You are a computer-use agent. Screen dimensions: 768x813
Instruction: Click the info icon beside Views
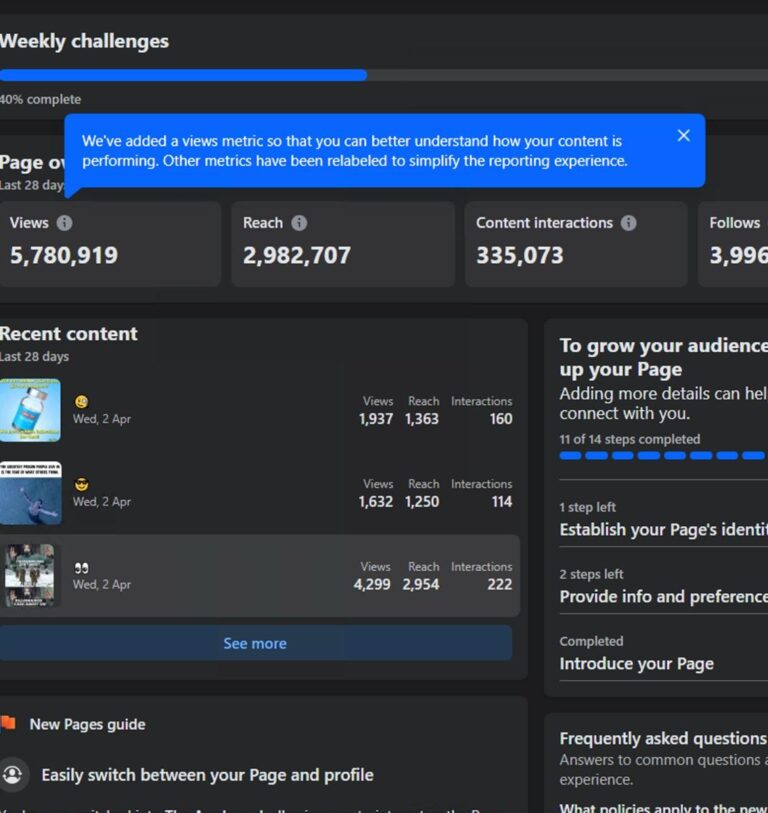pyautogui.click(x=64, y=223)
